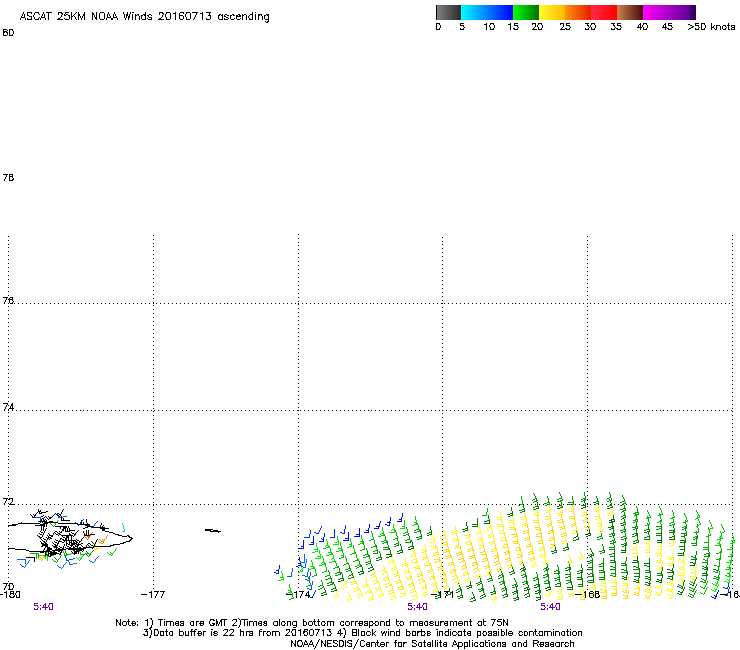Pick the red 30-35 knots legend segment
Screen dimensions: 740x650
point(604,12)
